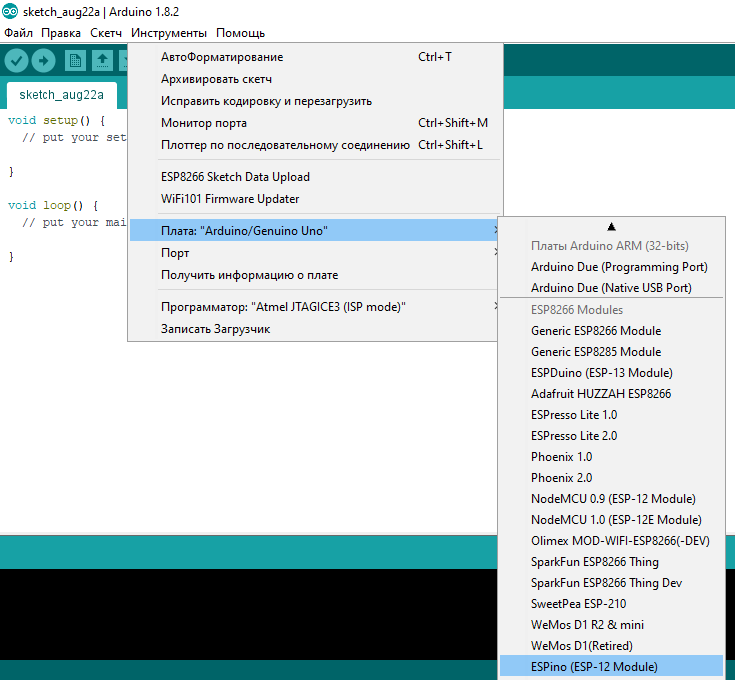The width and height of the screenshot is (735, 680).
Task: Click inside the black console output area
Action: coord(248,614)
